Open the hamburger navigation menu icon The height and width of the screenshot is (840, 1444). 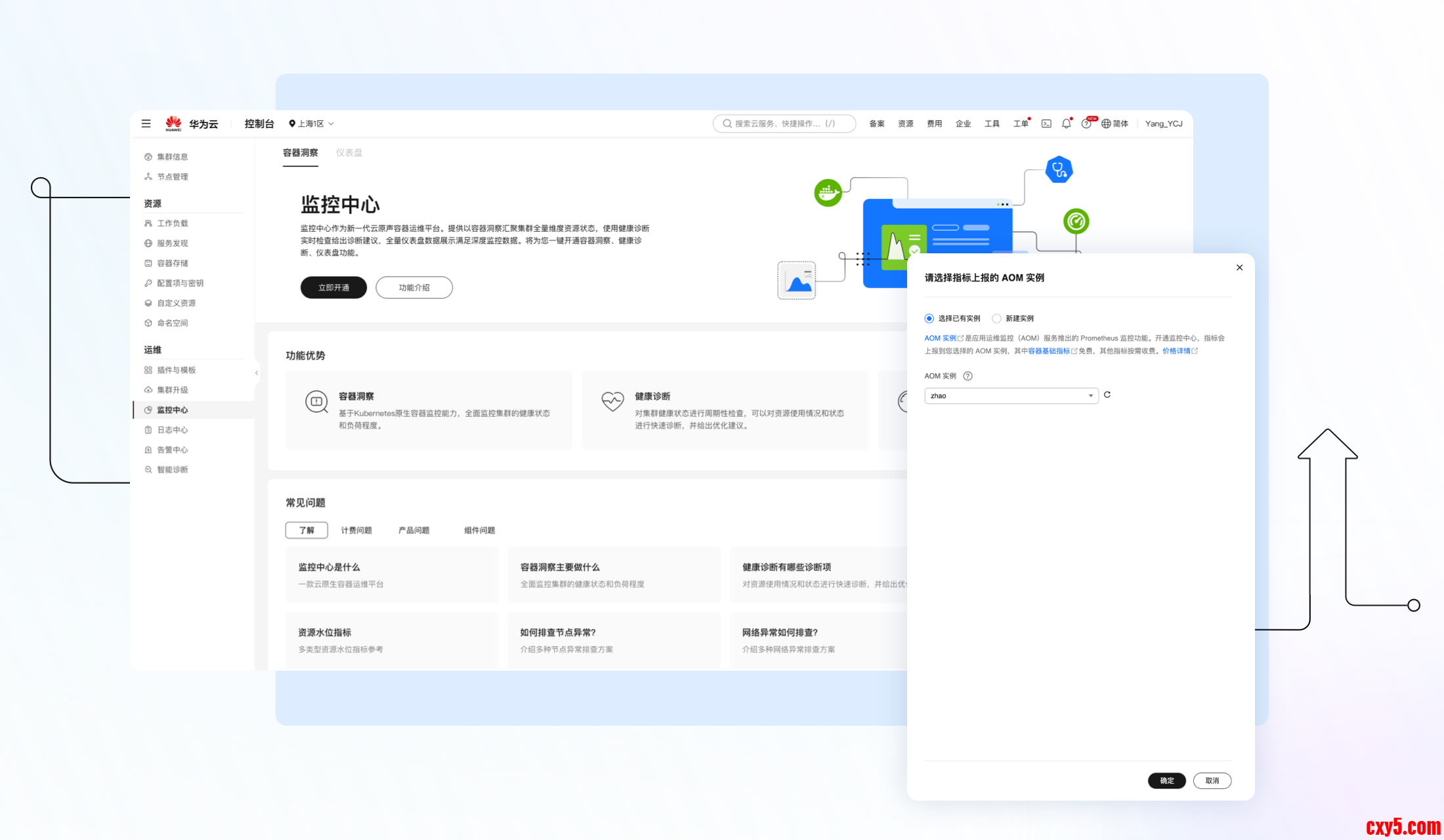click(x=146, y=123)
